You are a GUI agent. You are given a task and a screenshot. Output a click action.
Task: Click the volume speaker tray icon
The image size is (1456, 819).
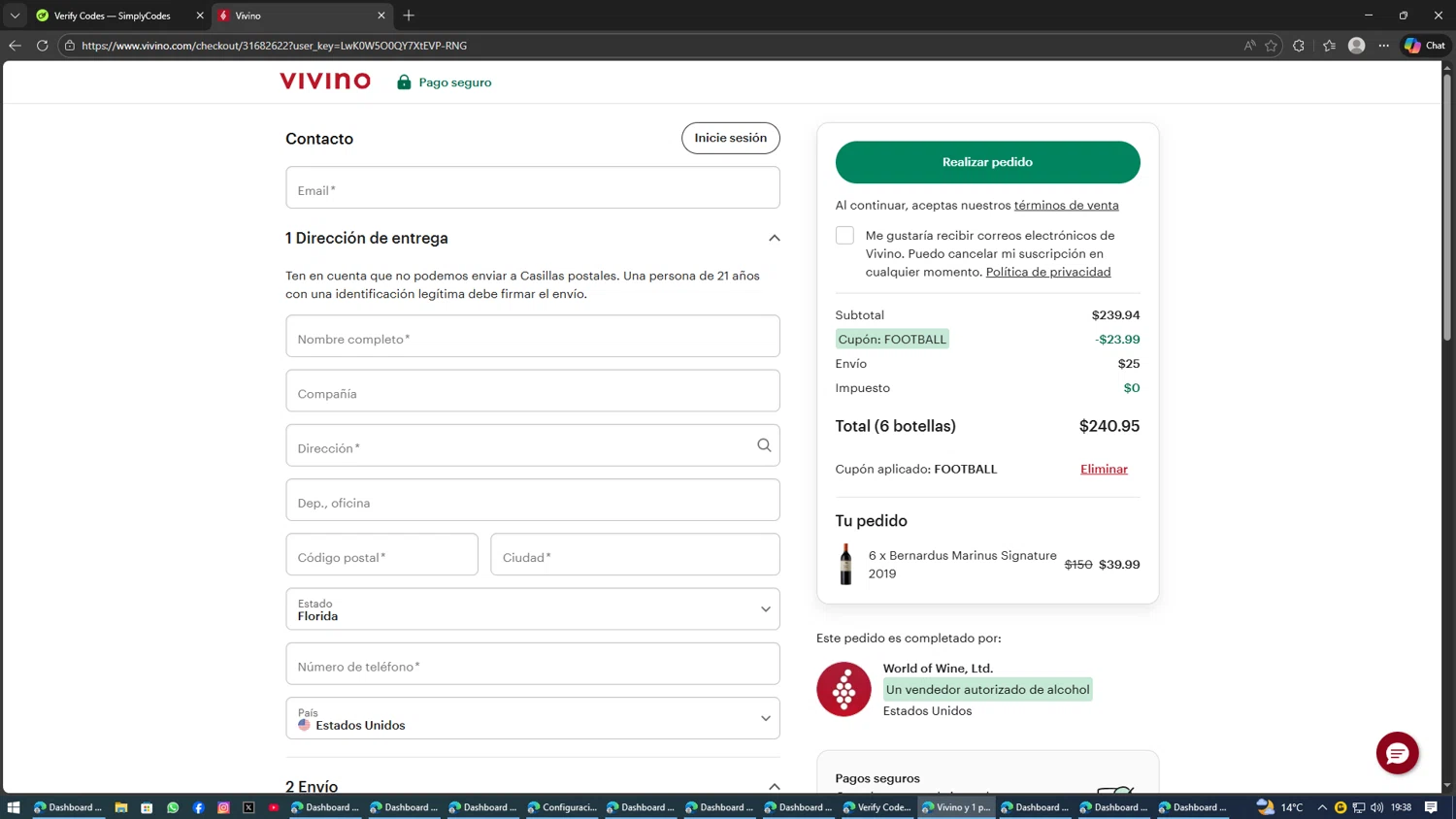pyautogui.click(x=1376, y=807)
